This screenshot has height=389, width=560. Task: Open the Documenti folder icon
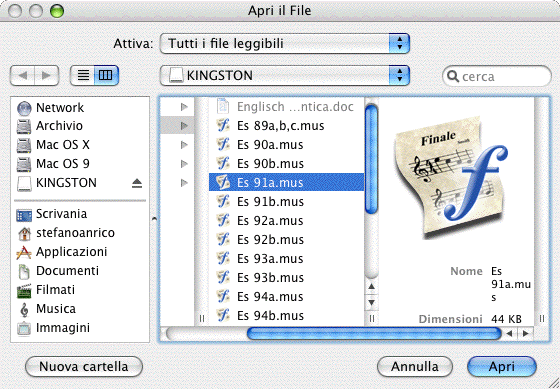[x=24, y=271]
